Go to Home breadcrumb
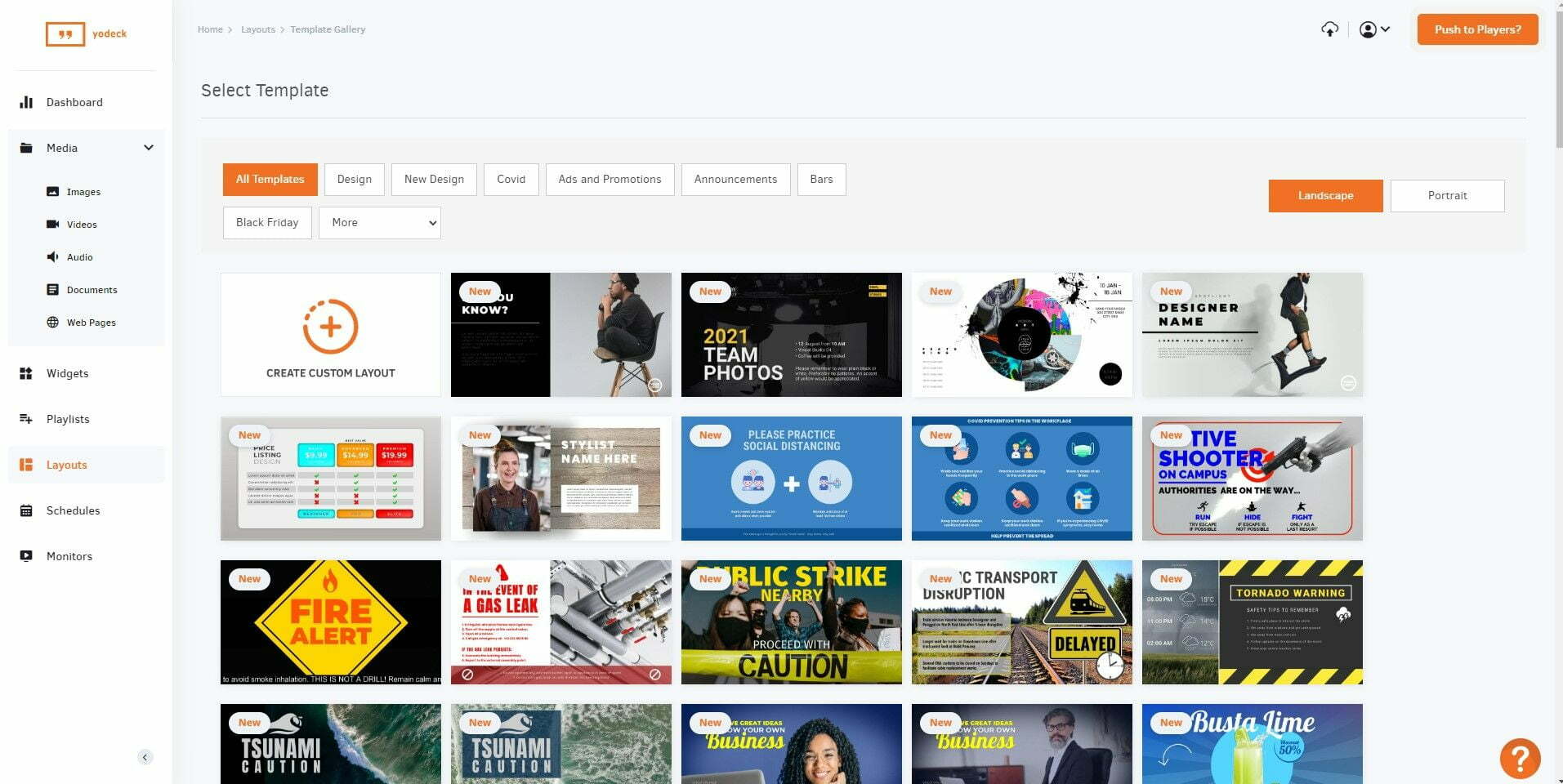 pyautogui.click(x=210, y=29)
